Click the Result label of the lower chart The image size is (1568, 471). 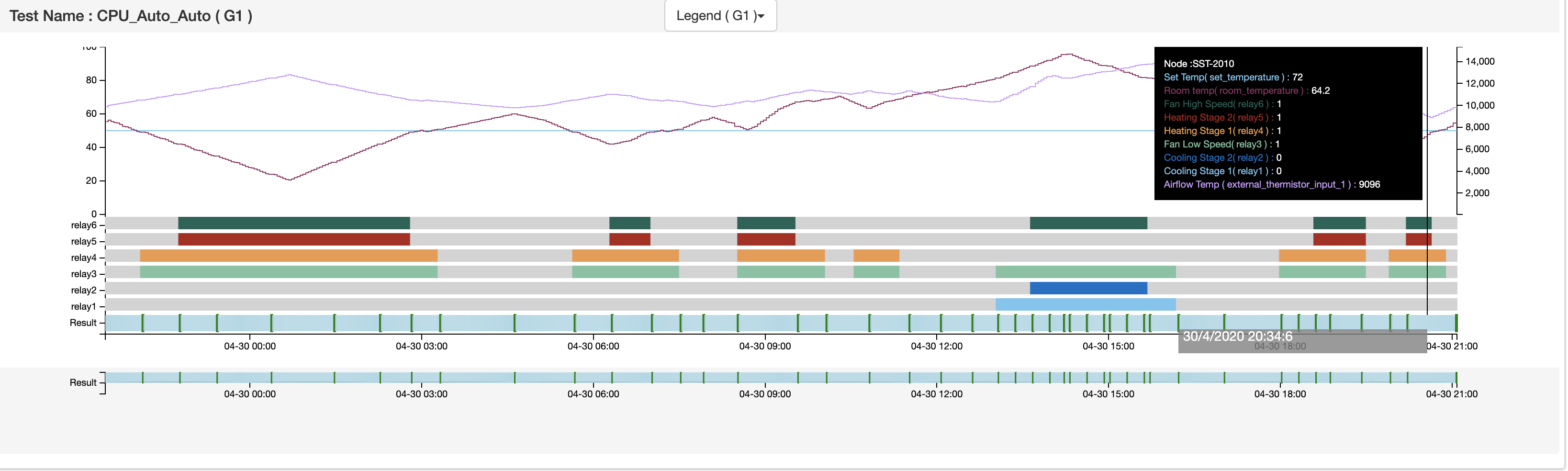tap(83, 383)
